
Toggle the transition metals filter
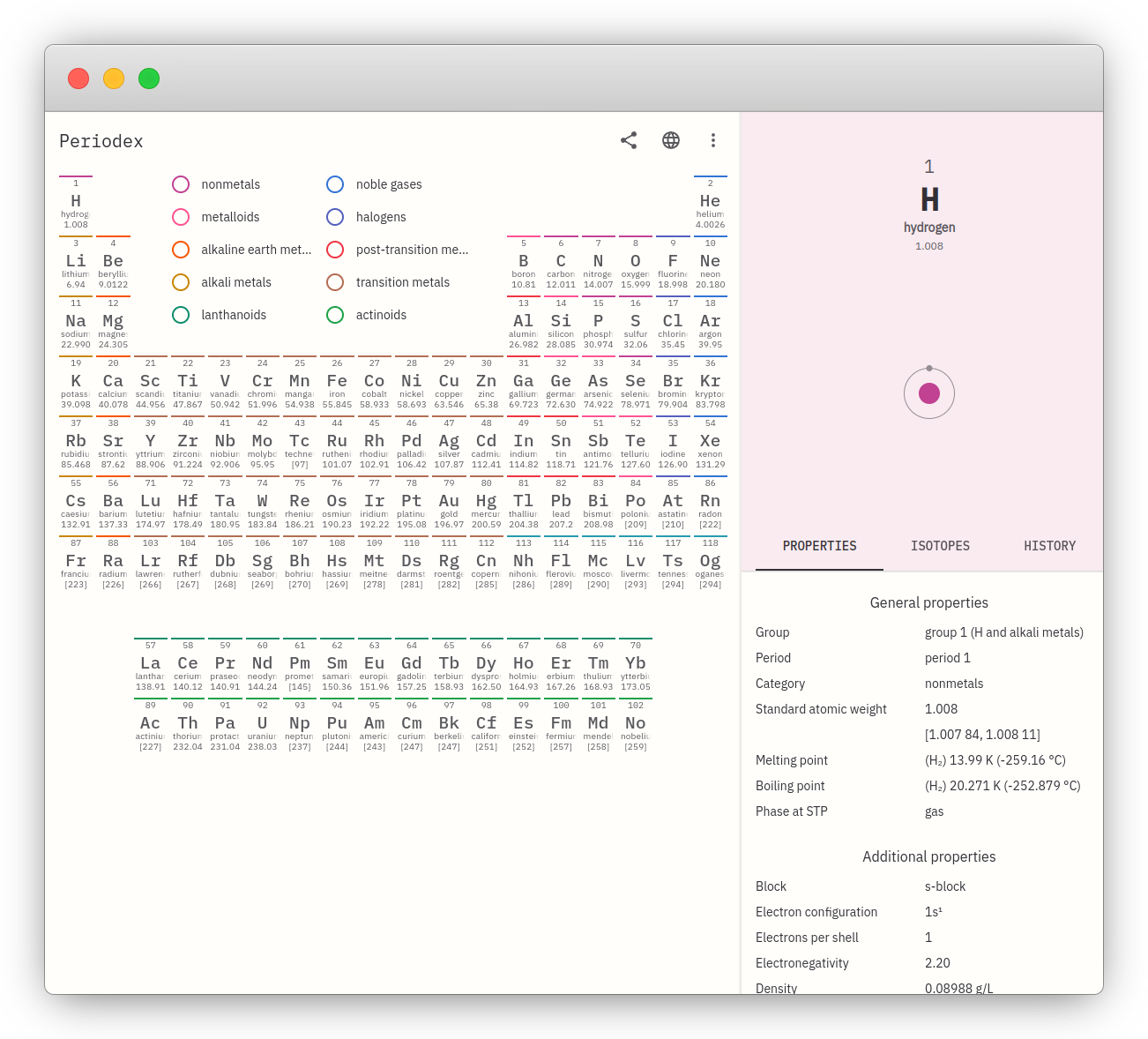[335, 282]
